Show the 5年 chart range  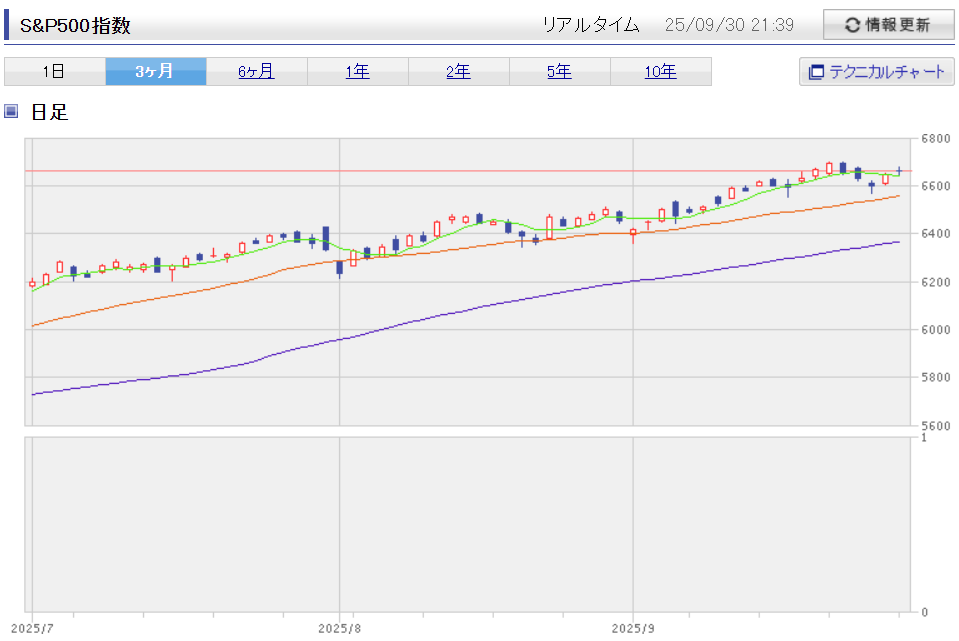point(559,71)
